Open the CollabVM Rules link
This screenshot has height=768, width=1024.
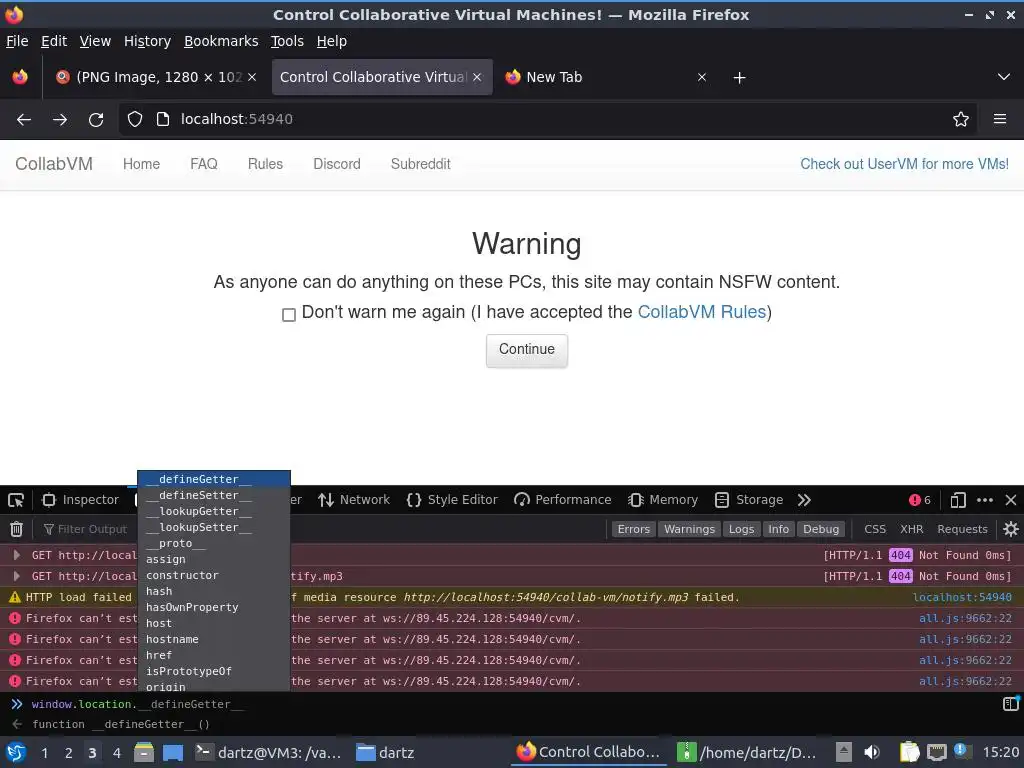[x=701, y=312]
